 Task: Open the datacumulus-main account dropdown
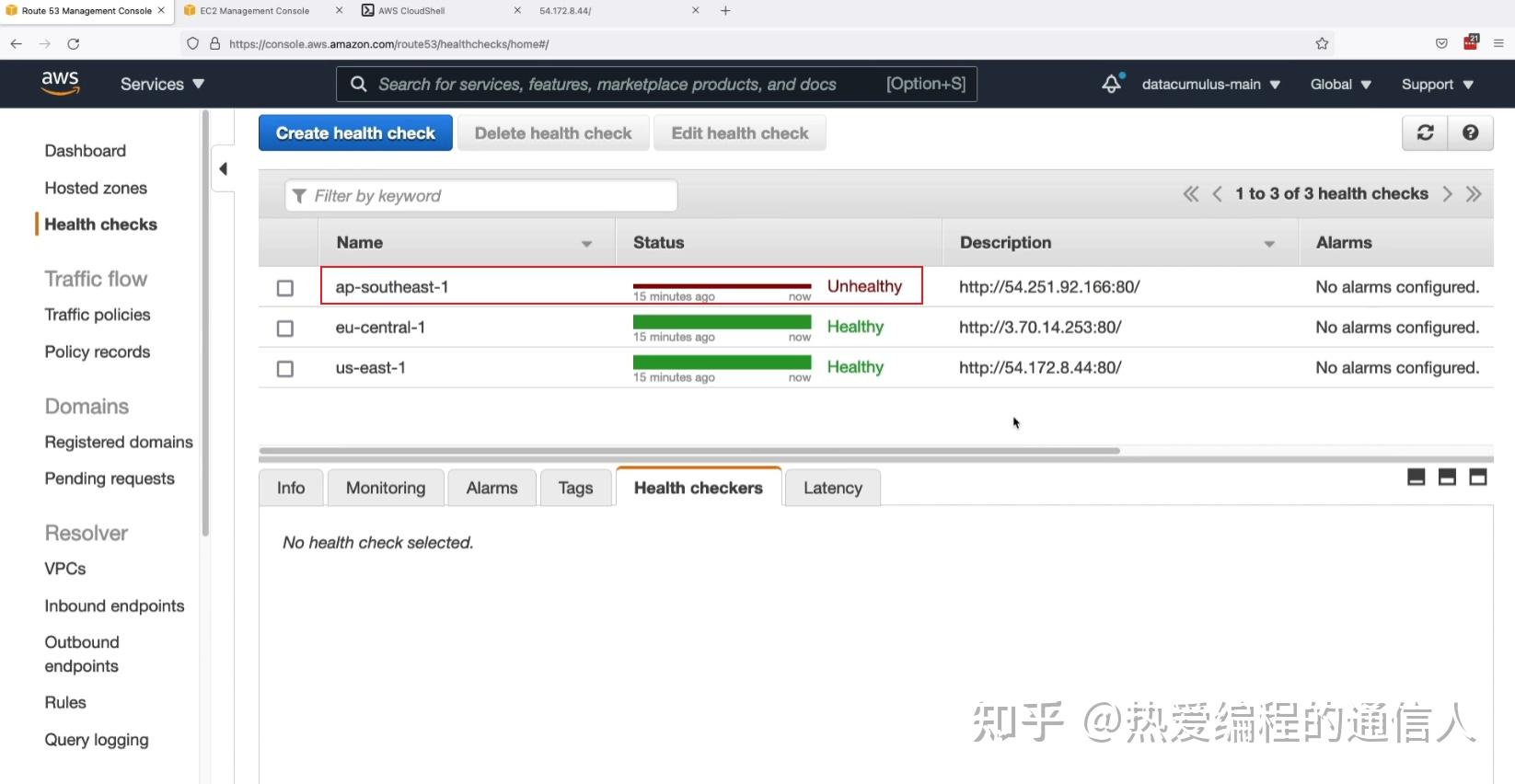click(1211, 84)
